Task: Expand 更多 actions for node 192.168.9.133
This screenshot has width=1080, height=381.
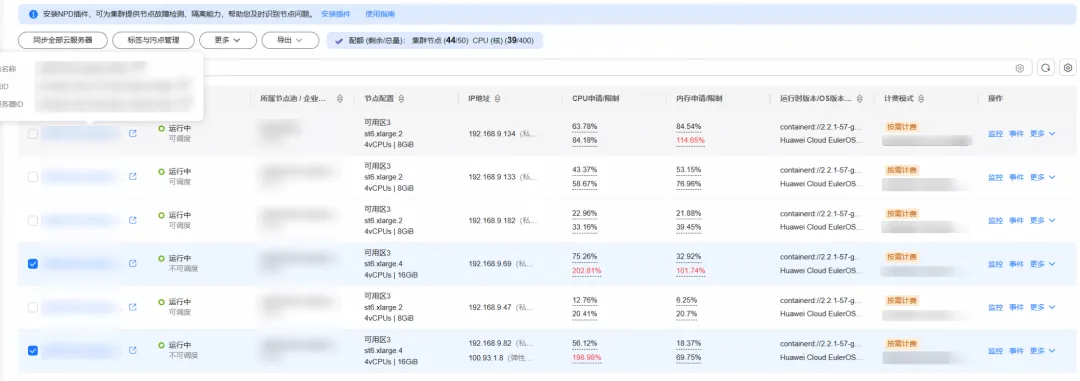Action: (x=1042, y=177)
